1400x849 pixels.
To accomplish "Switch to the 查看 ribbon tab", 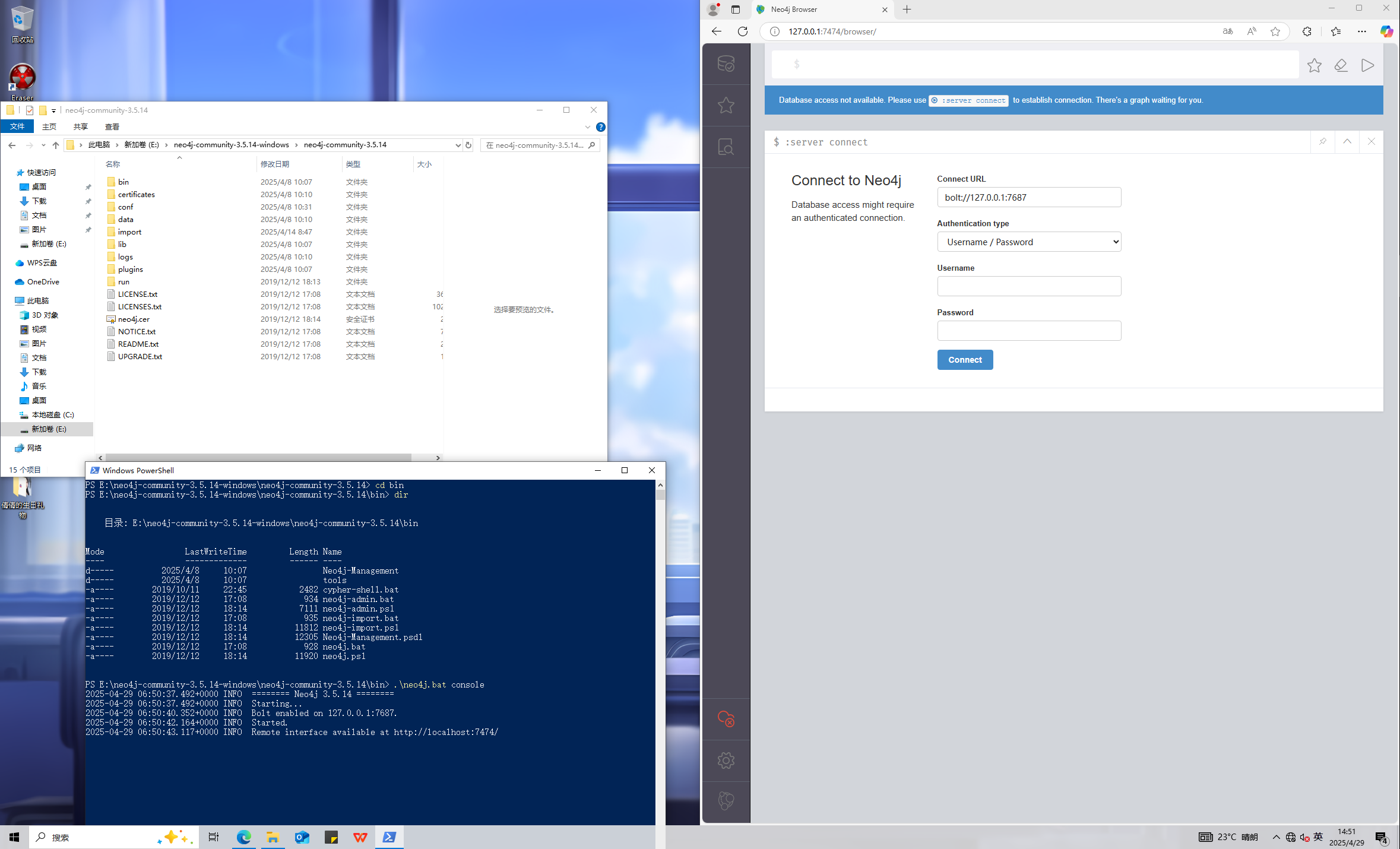I will pyautogui.click(x=112, y=126).
